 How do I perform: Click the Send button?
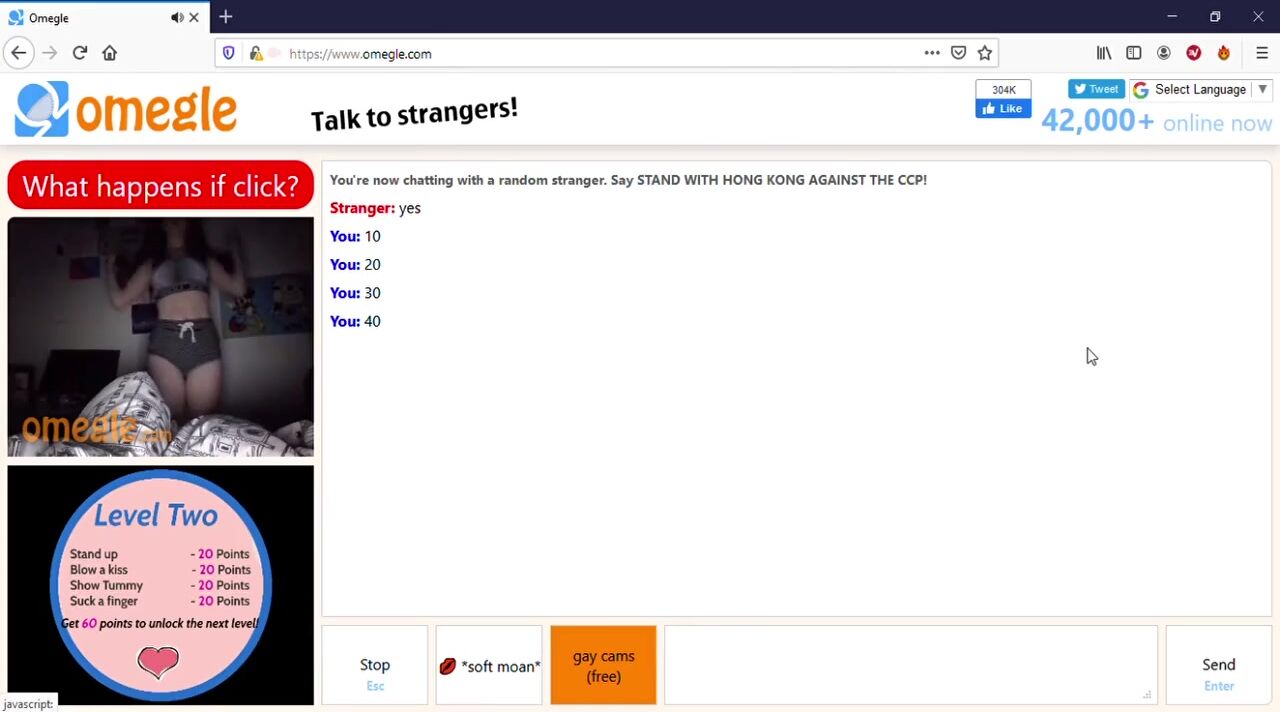pyautogui.click(x=1218, y=666)
